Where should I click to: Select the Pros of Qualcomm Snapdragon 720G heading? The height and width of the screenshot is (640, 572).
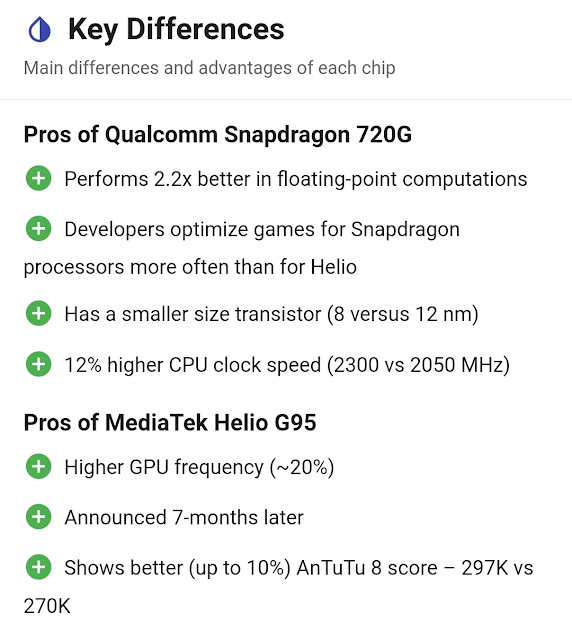218,134
